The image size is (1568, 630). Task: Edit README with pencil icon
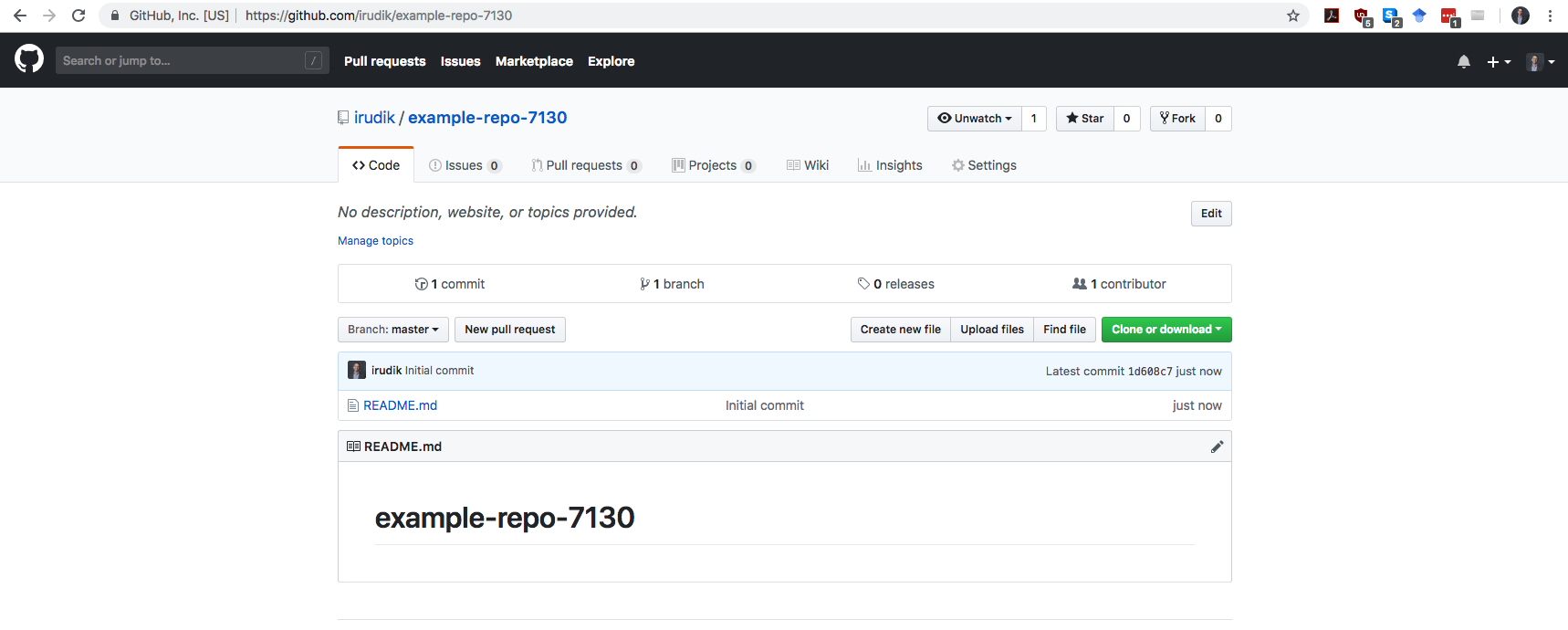[x=1217, y=446]
